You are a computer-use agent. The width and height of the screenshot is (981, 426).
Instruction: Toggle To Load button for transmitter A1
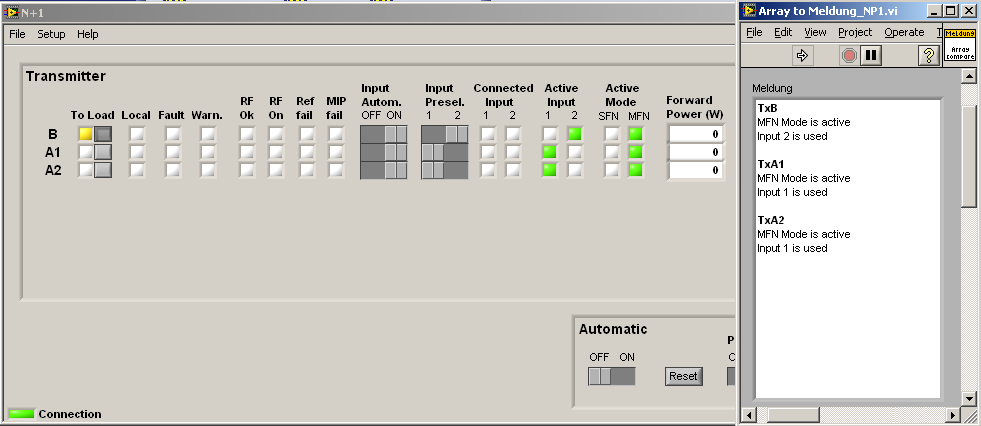103,152
